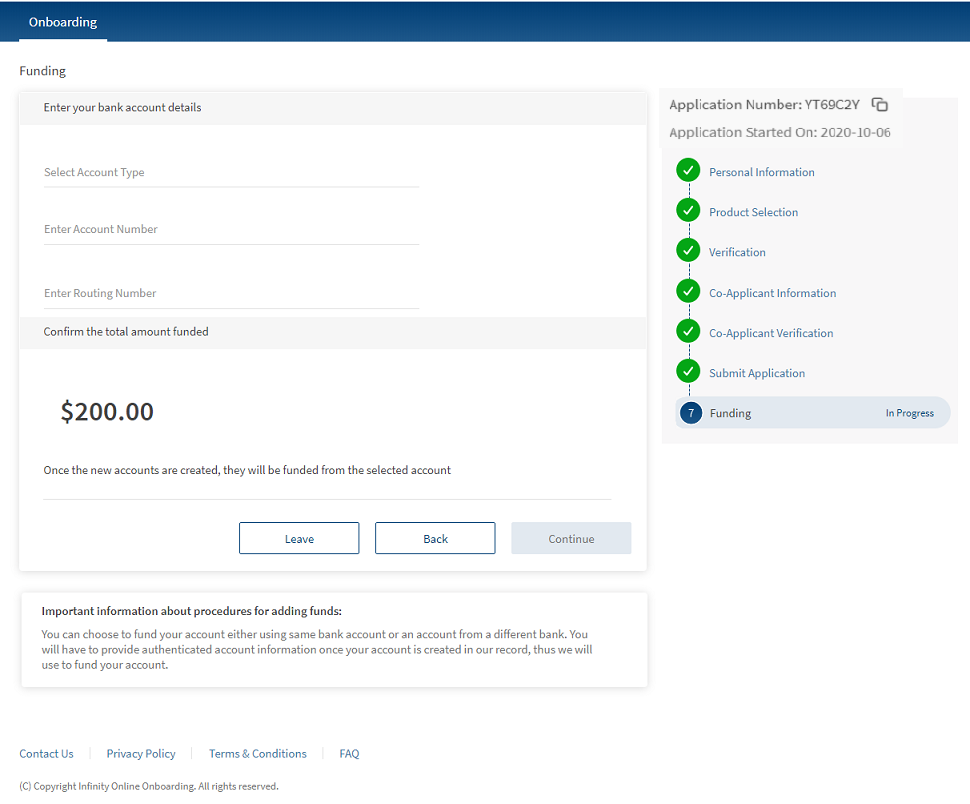
Task: Open the Contact Us link
Action: pyautogui.click(x=47, y=754)
